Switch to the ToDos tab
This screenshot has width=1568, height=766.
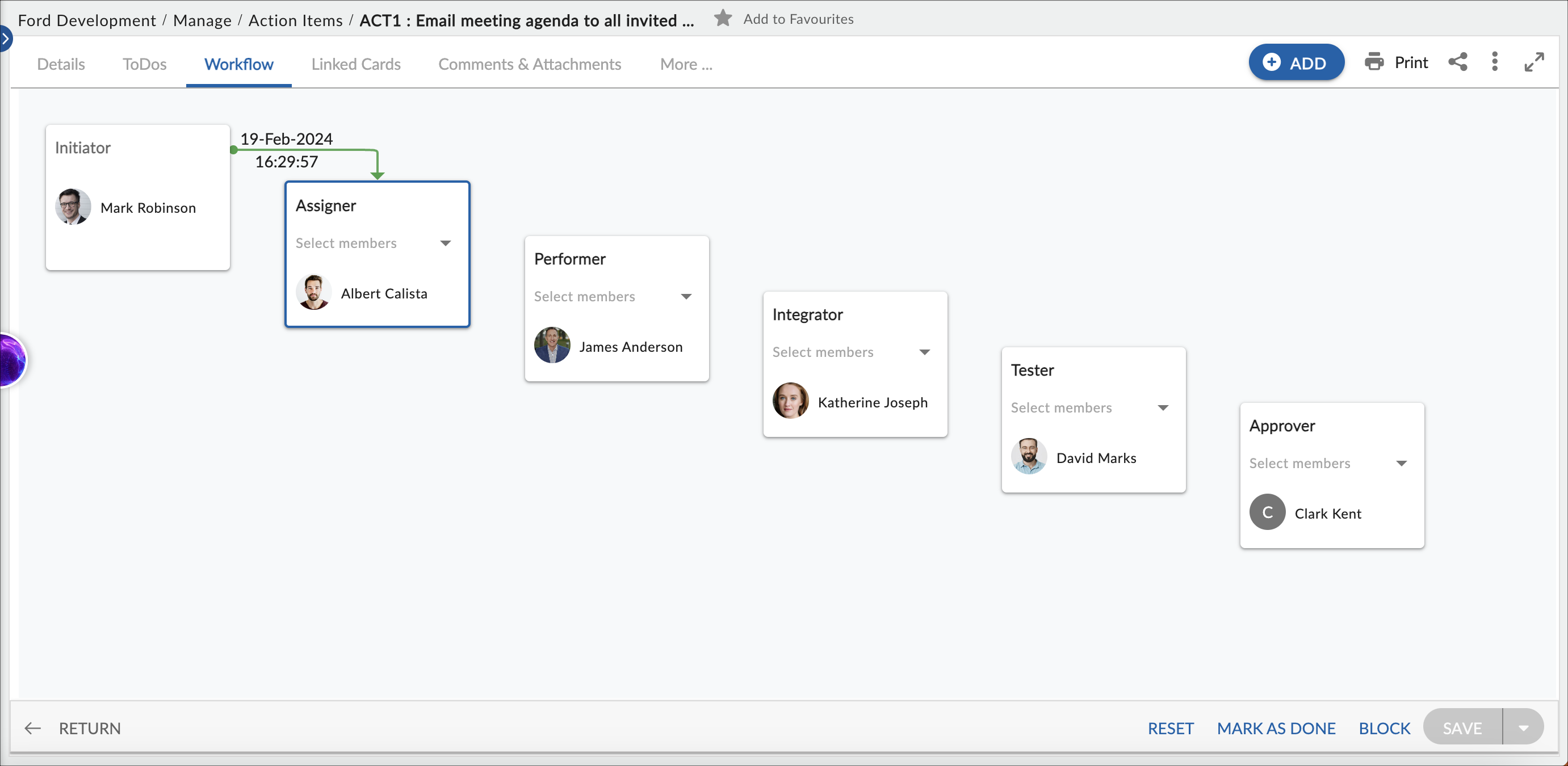pos(144,64)
